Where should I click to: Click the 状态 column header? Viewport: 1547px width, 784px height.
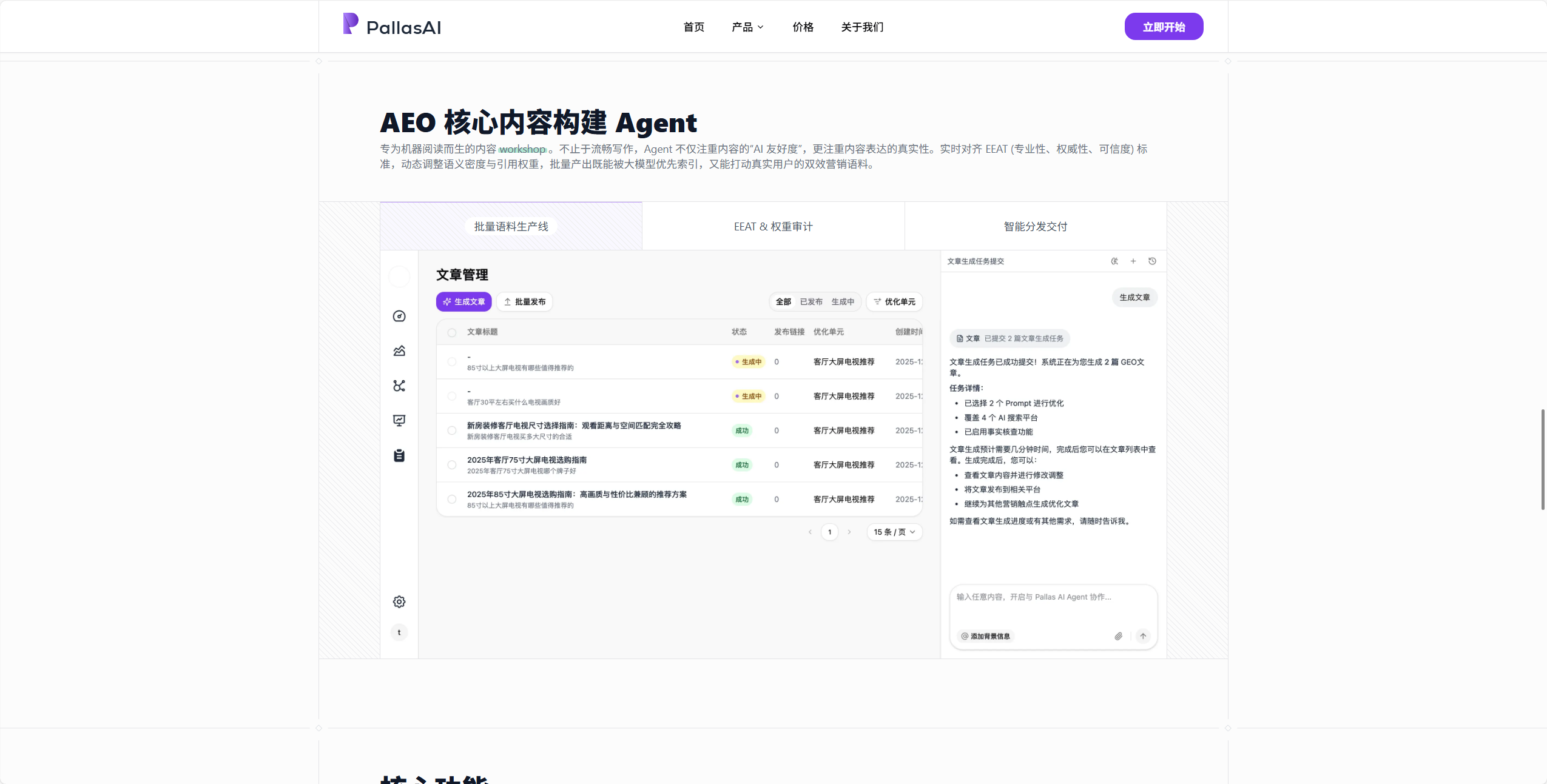pyautogui.click(x=739, y=332)
